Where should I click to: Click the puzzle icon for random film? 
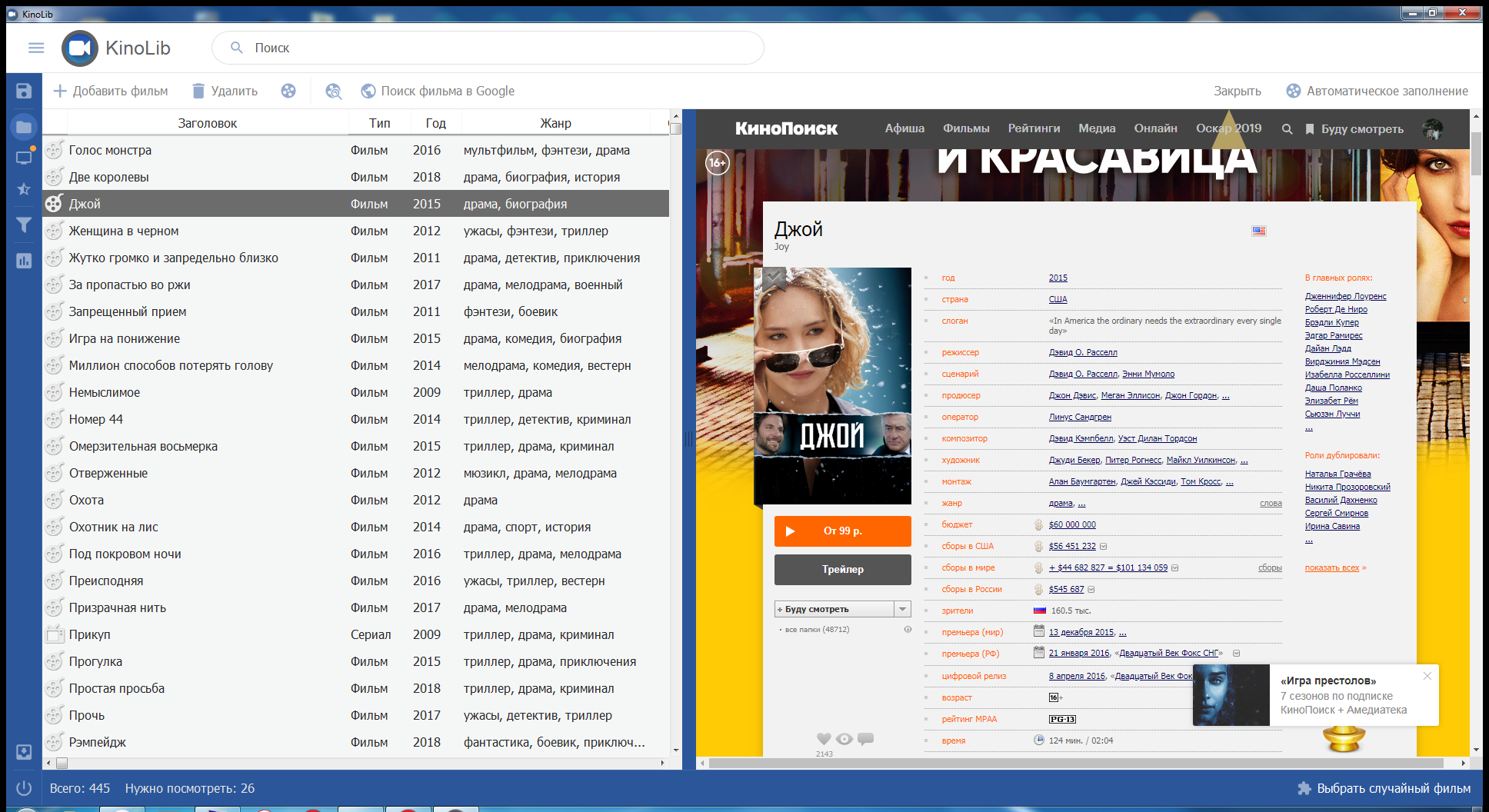[x=1304, y=788]
